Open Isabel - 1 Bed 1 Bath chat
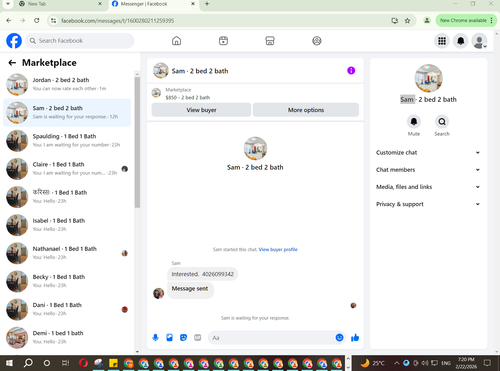The width and height of the screenshot is (500, 371). click(67, 225)
